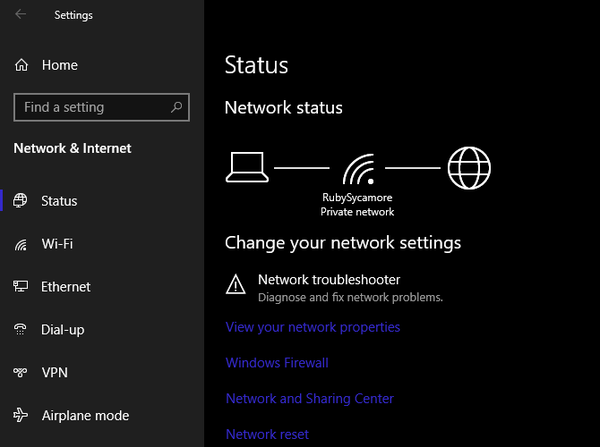
Task: Click the Home icon in sidebar
Action: point(22,65)
